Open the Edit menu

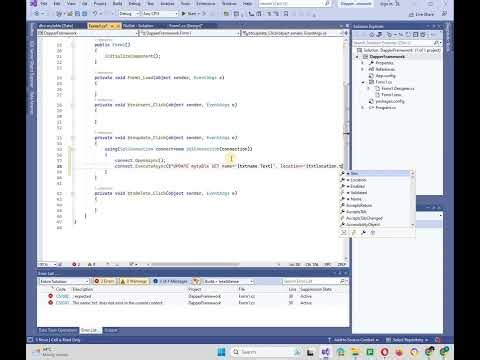coord(57,4)
